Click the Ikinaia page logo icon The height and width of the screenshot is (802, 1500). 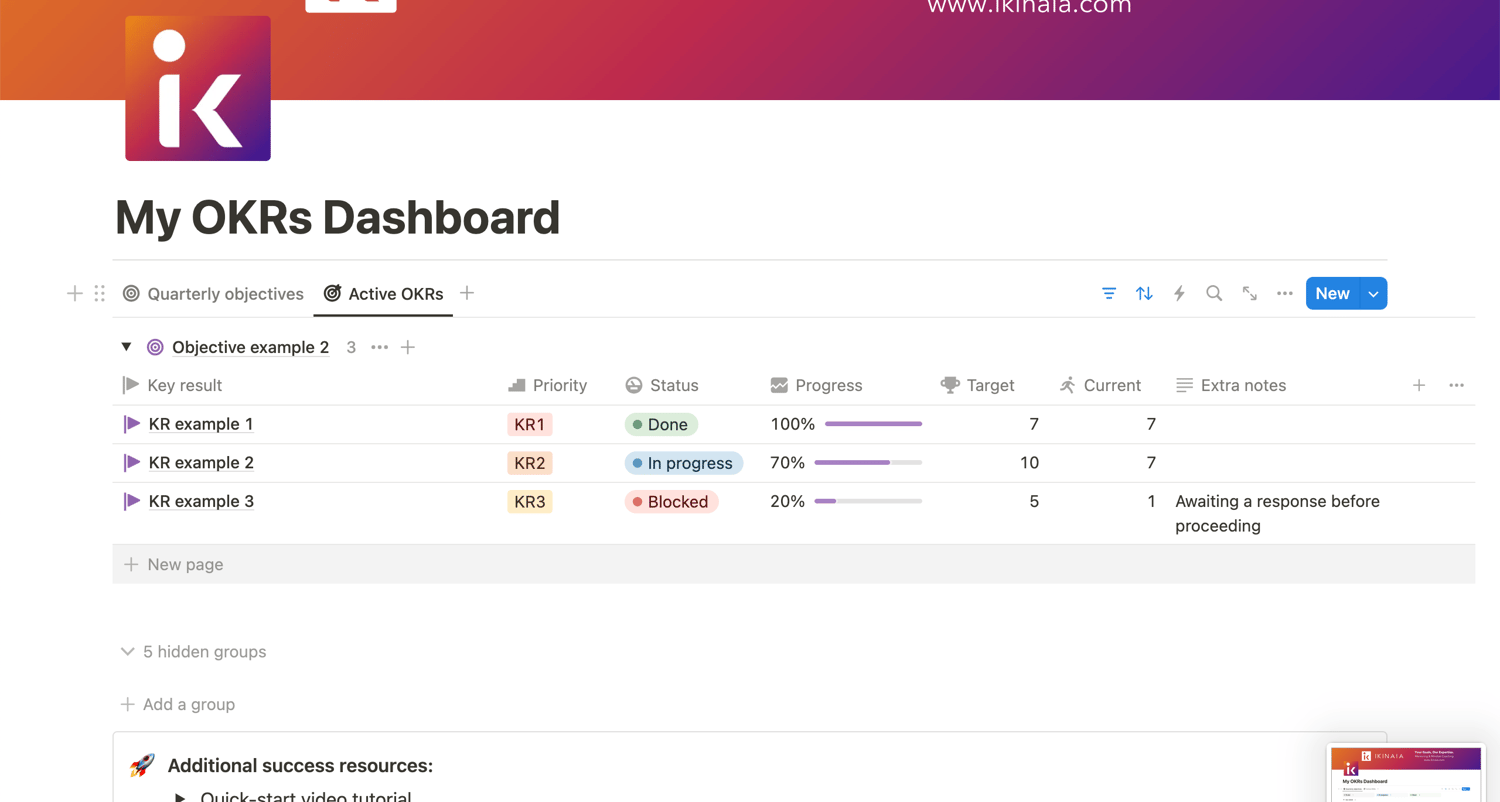198,88
